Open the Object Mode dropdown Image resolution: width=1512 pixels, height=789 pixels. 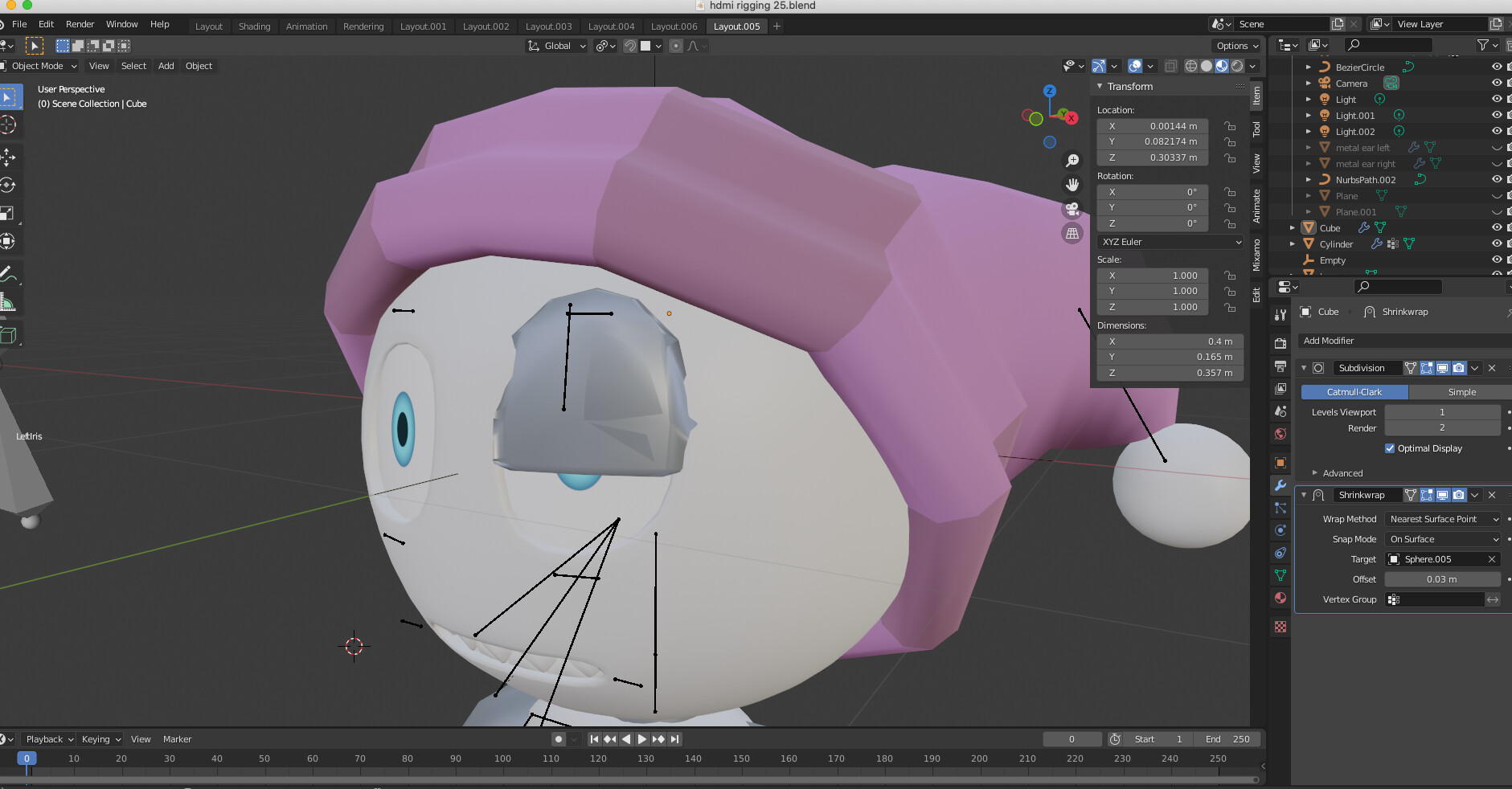(40, 66)
